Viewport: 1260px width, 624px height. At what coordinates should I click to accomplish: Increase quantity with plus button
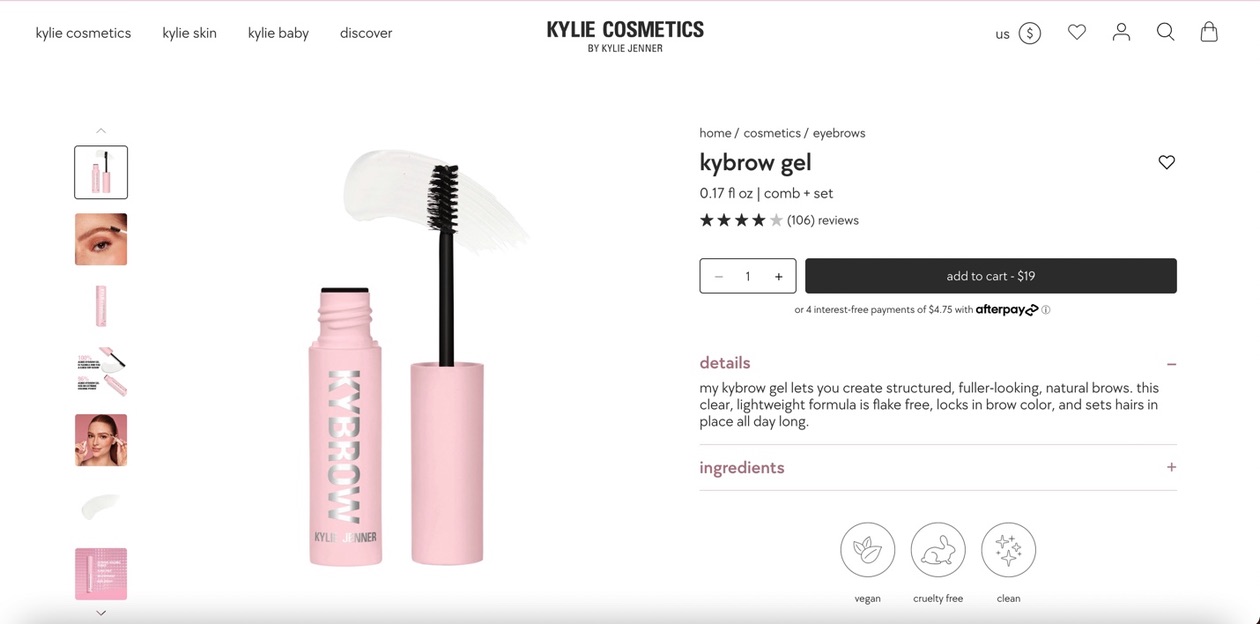[x=778, y=277]
